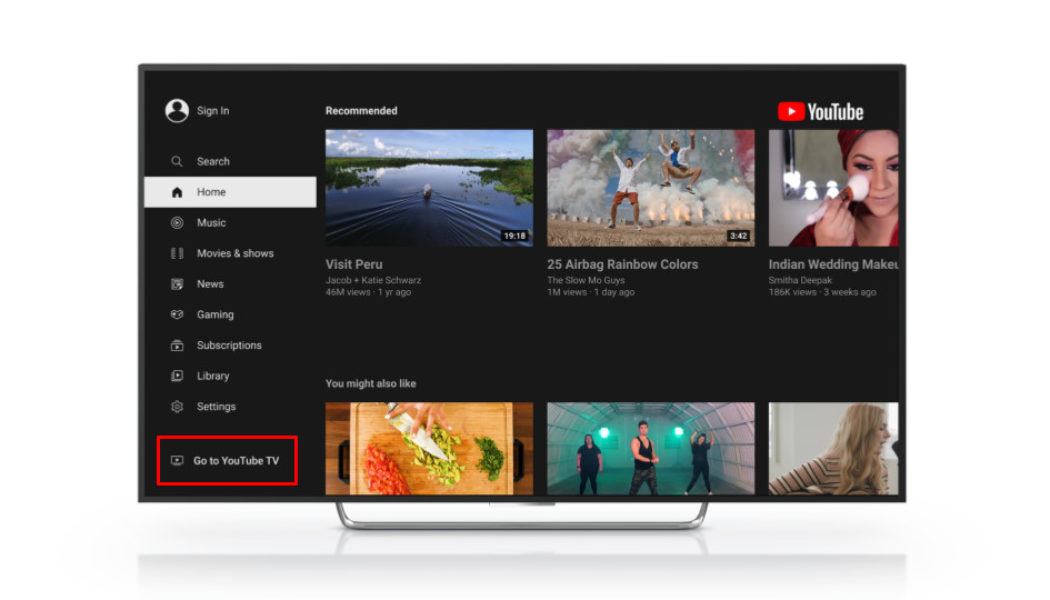Image resolution: width=1050 pixels, height=600 pixels.
Task: Open Subscriptions via its sidebar icon
Action: (176, 345)
